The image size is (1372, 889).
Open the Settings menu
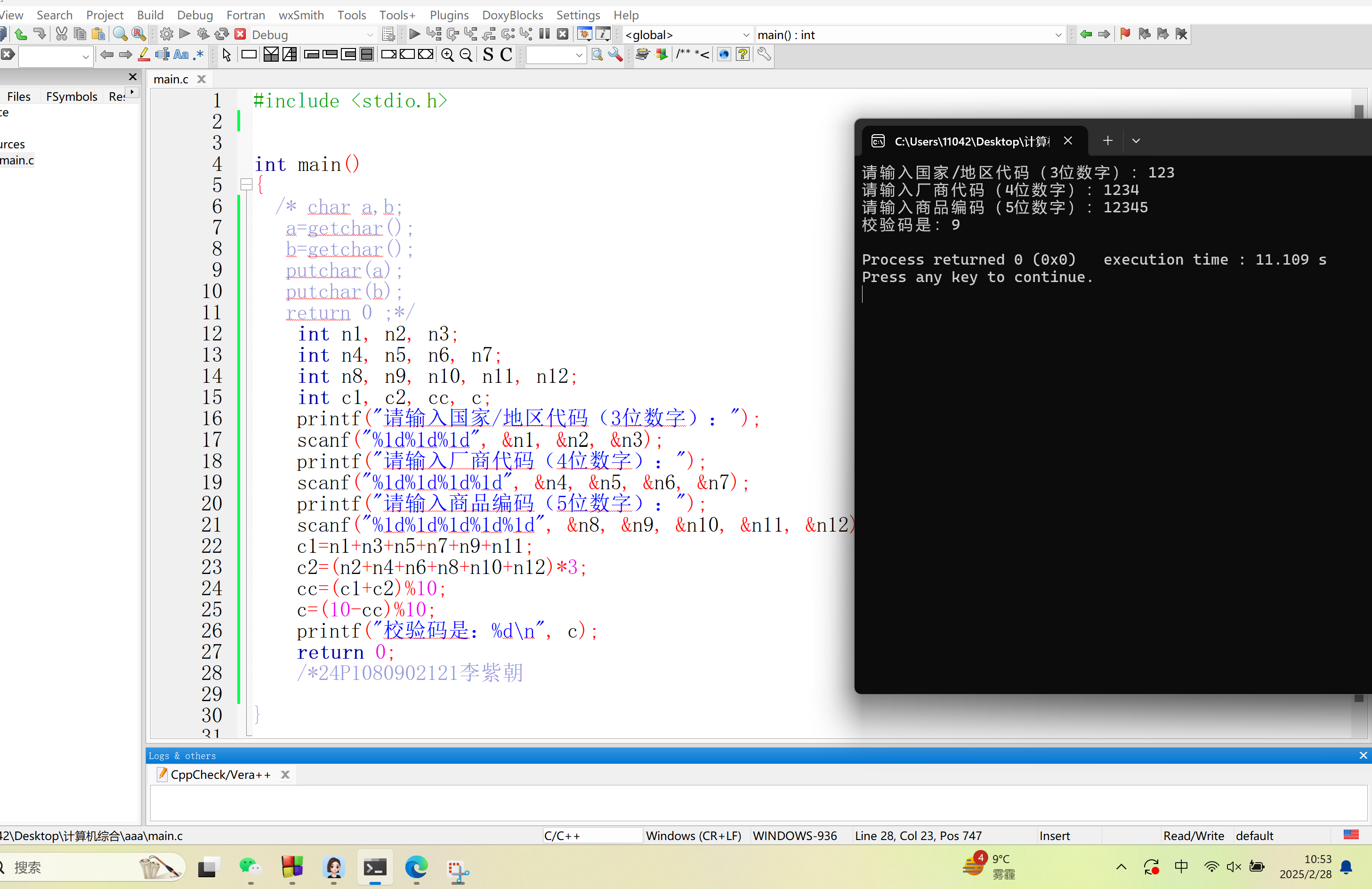[578, 15]
